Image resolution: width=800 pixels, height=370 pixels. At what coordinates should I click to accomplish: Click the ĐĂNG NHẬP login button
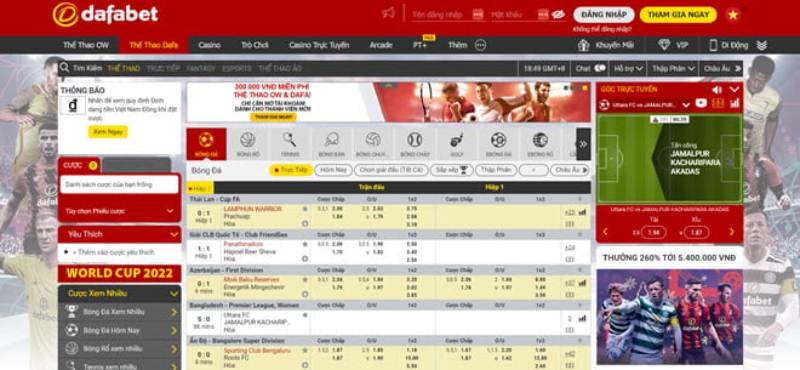click(x=604, y=15)
